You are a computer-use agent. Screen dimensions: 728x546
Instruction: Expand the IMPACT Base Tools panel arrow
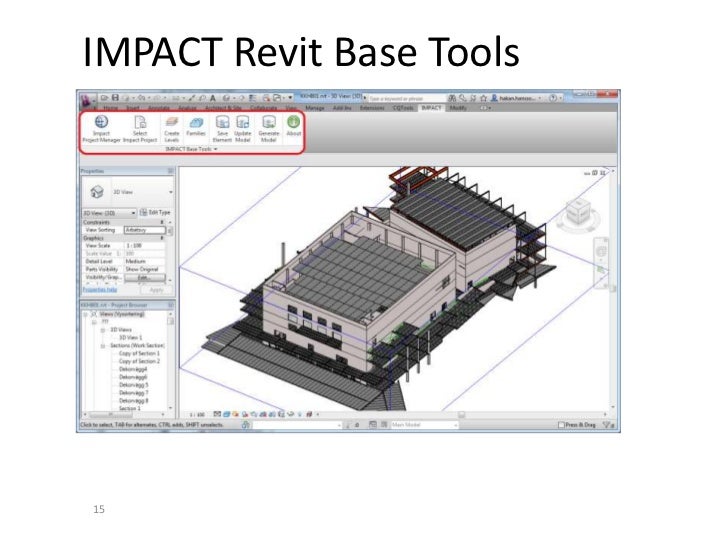tap(215, 149)
